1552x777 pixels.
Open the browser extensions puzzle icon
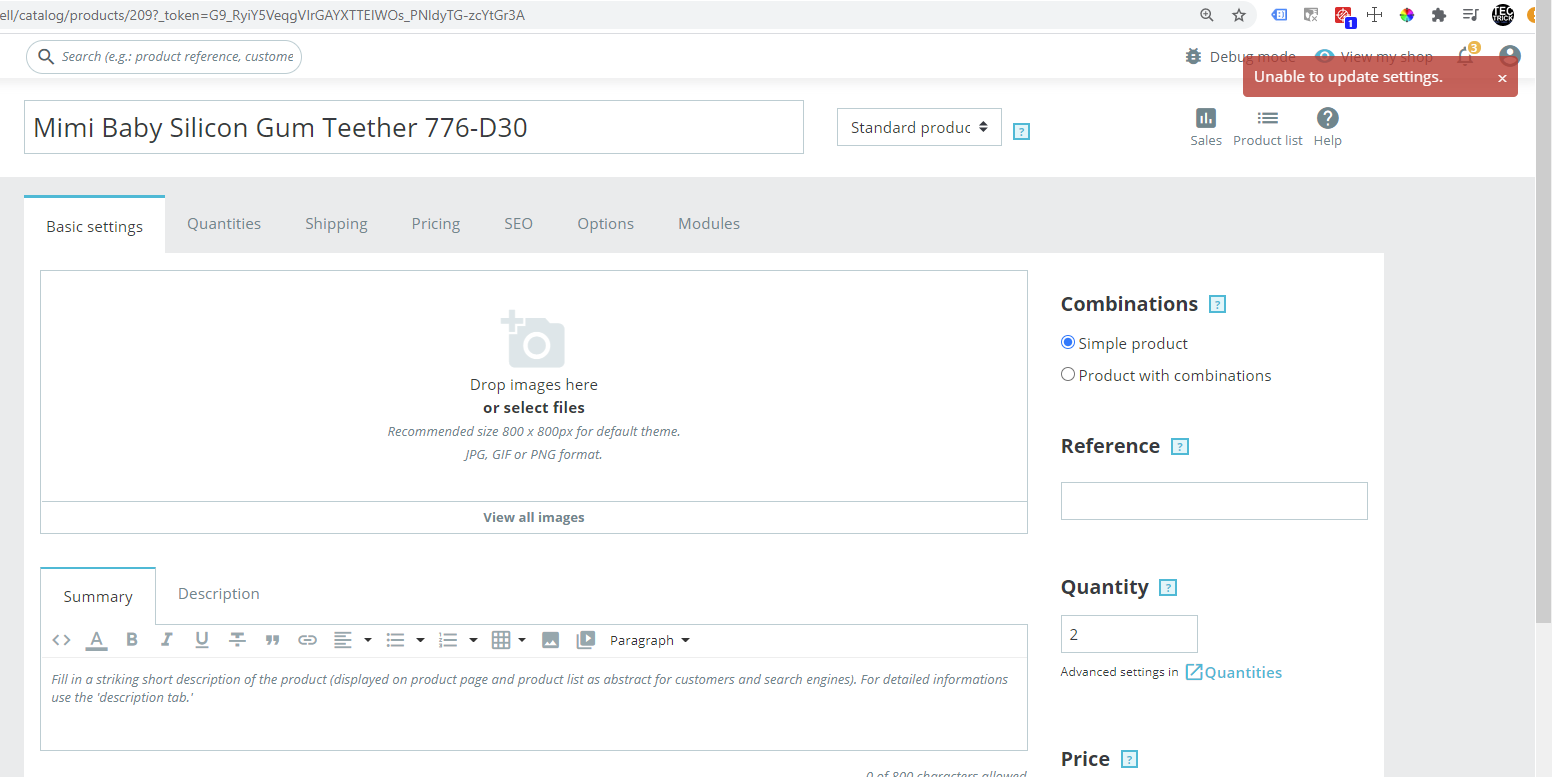click(x=1439, y=15)
